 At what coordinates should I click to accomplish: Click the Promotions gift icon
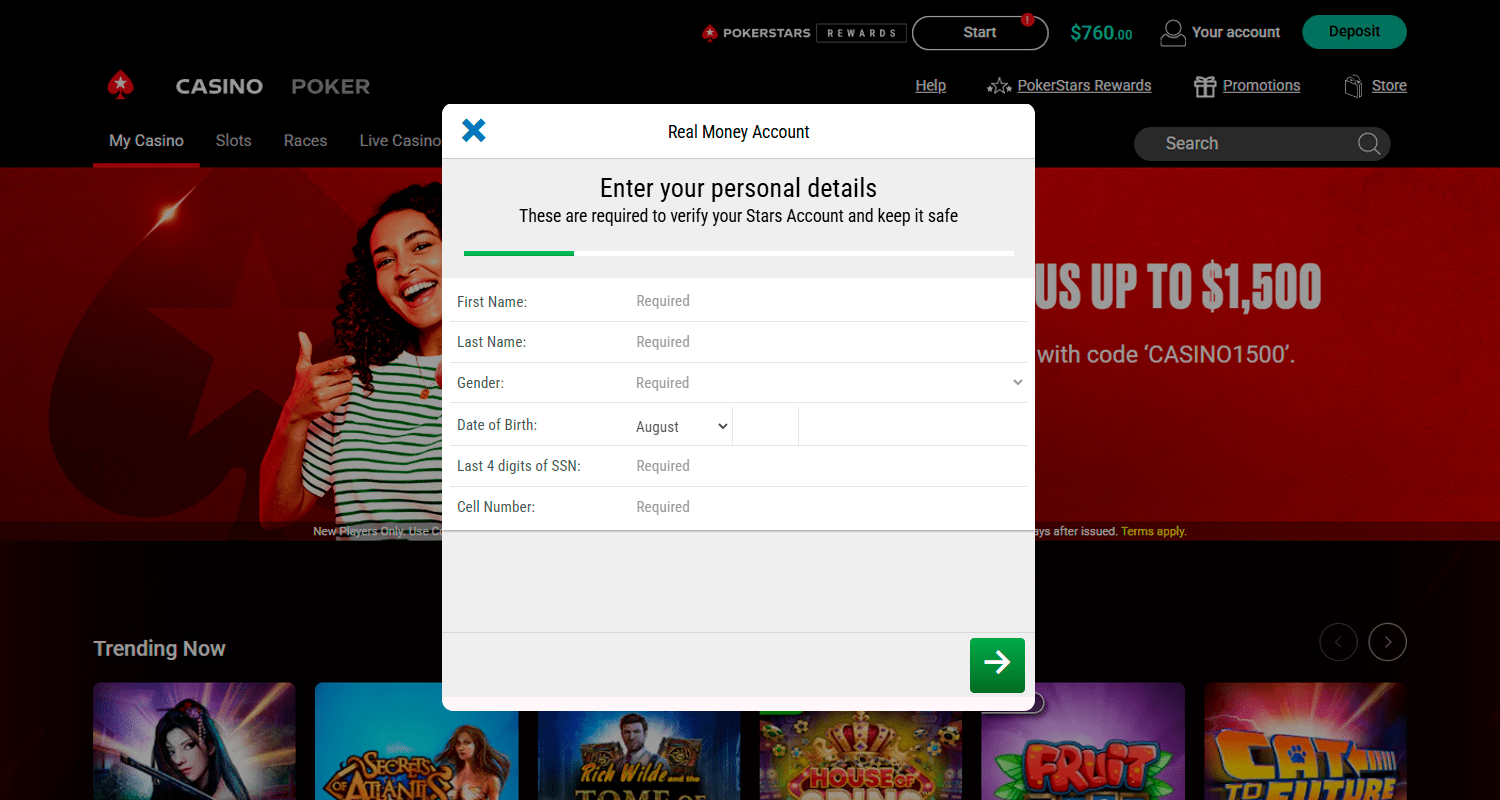[1205, 86]
